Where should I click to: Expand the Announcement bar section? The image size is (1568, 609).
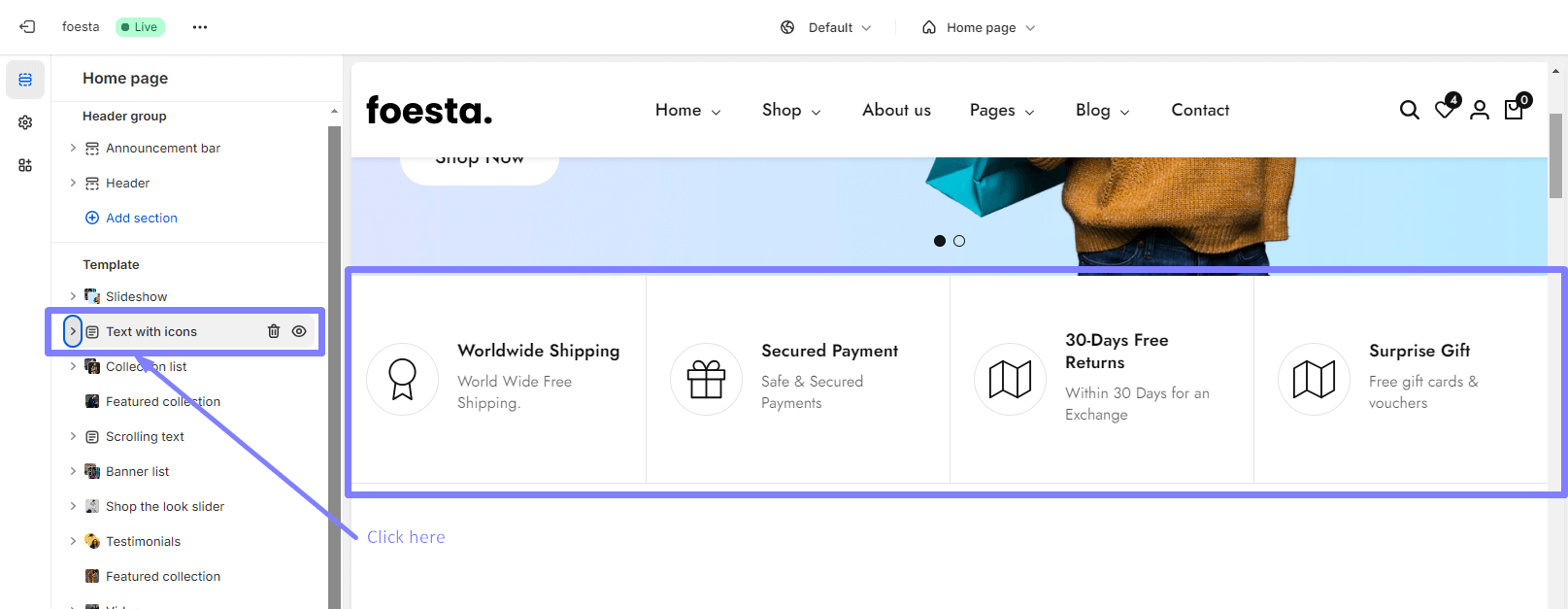point(73,148)
